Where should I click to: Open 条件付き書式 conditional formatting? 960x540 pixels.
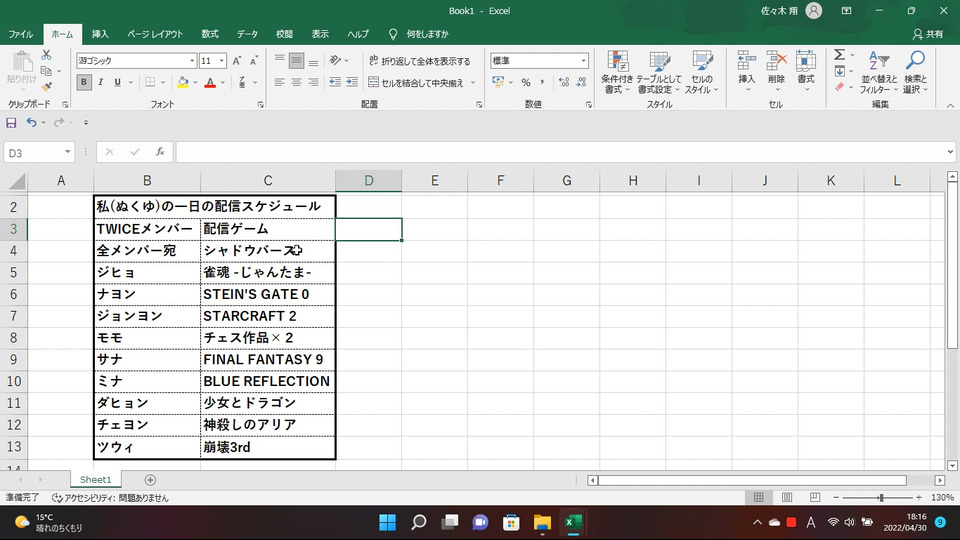click(x=617, y=72)
